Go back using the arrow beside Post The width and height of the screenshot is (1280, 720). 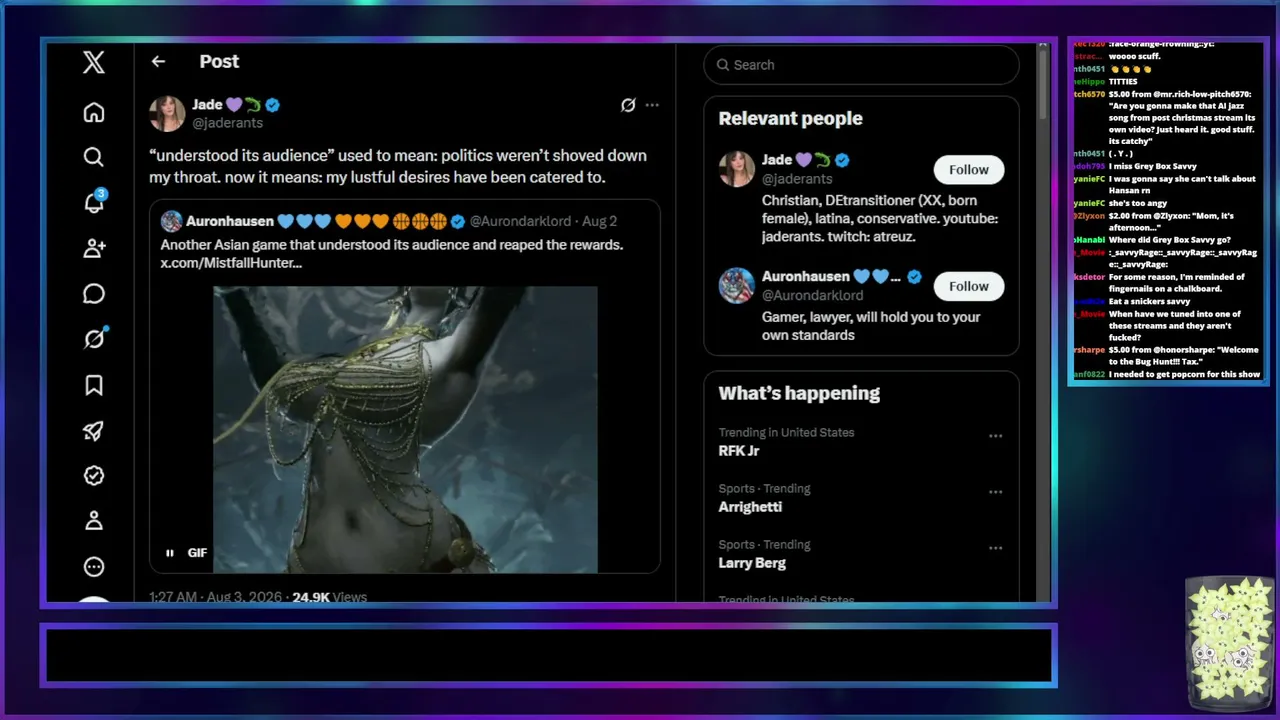pyautogui.click(x=158, y=61)
